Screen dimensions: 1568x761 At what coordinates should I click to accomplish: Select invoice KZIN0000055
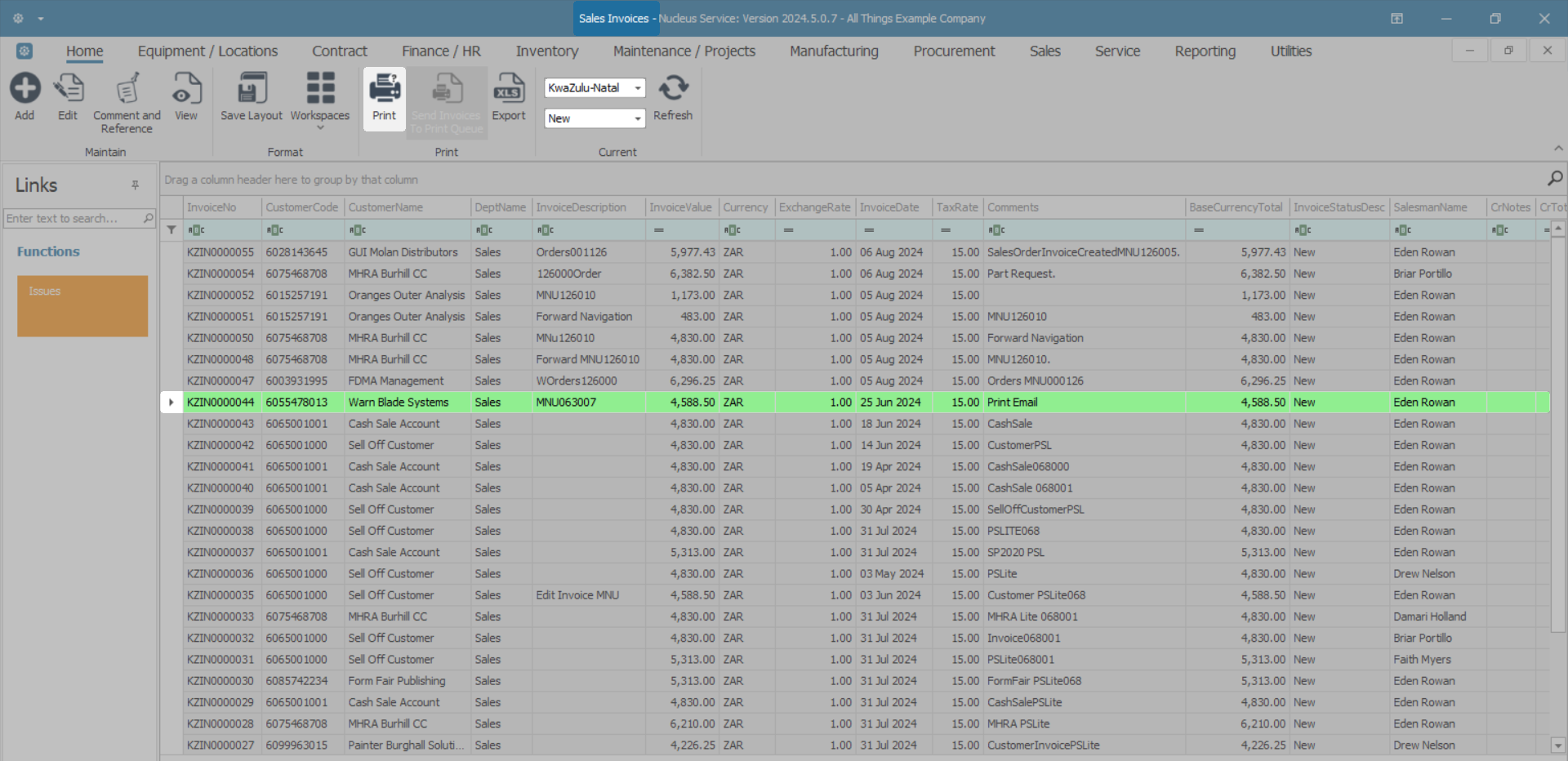pos(220,252)
